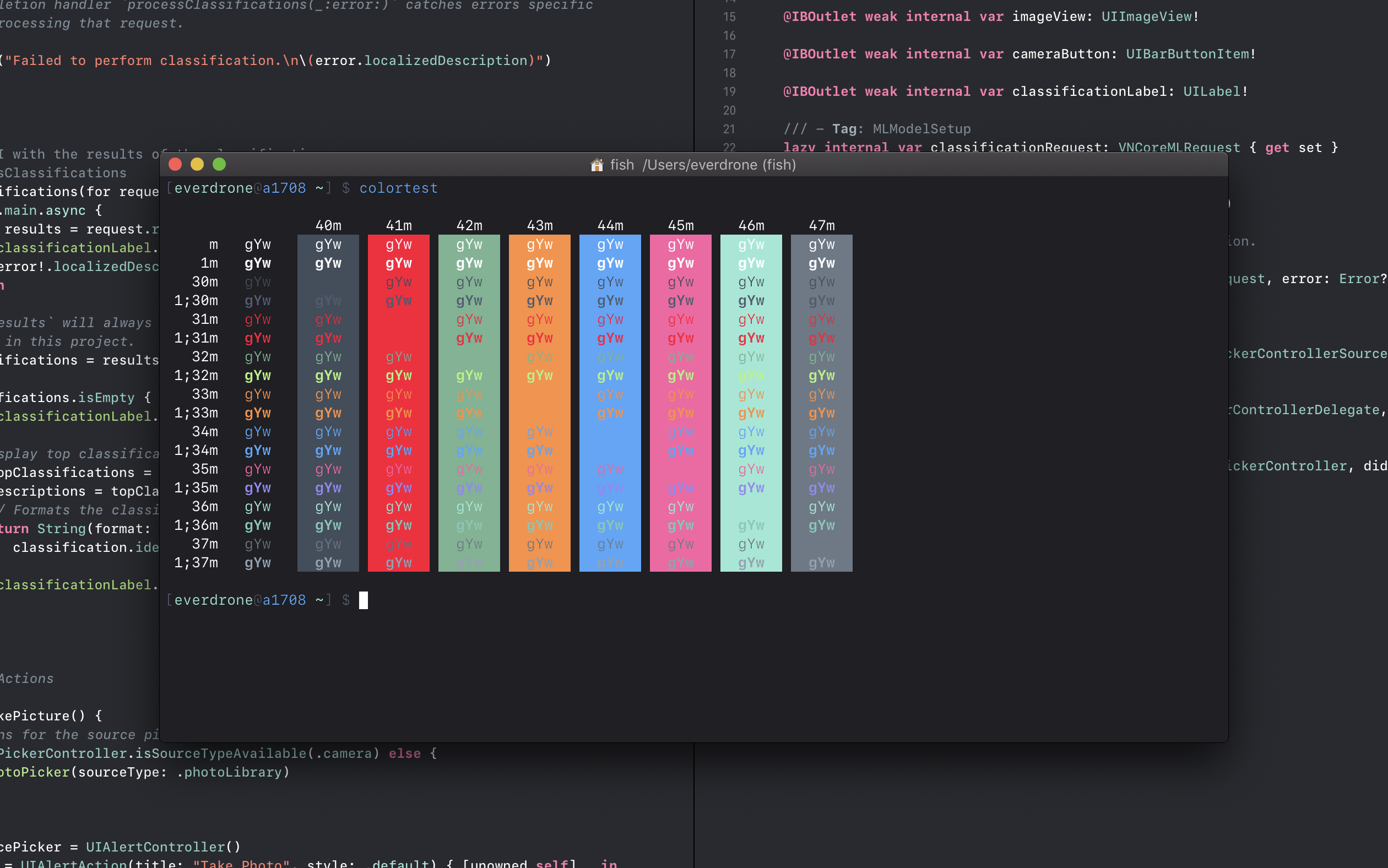Image resolution: width=1388 pixels, height=868 pixels.
Task: Click the red 41m color column
Action: [398, 402]
